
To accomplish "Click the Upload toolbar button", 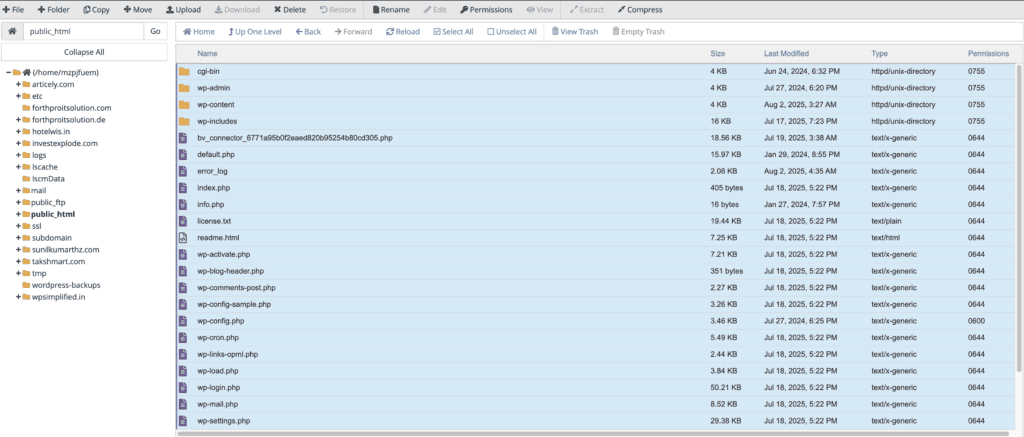I will click(x=184, y=10).
